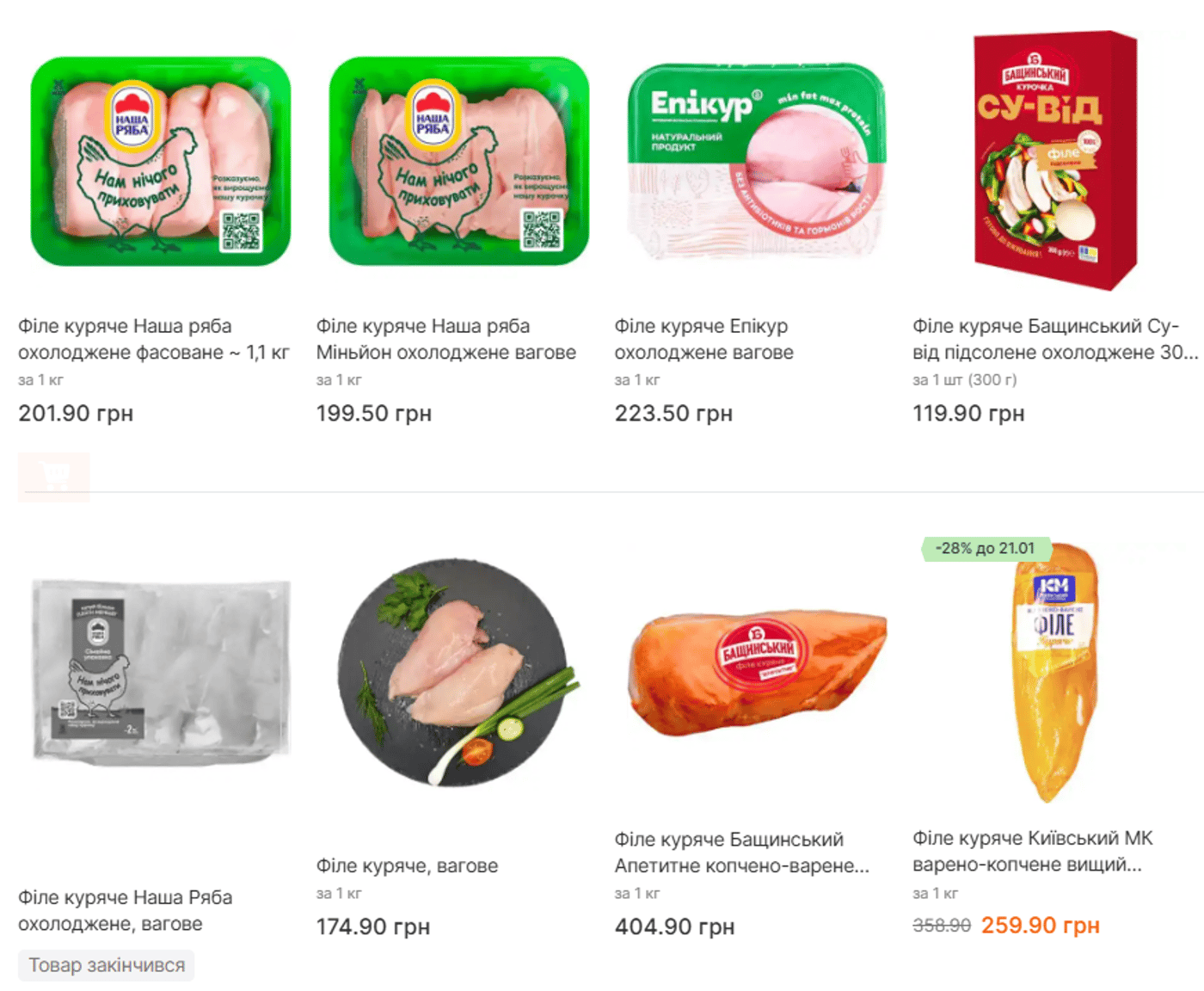
Task: Open the Бащинський Су-від підсолене title link
Action: (x=1055, y=339)
